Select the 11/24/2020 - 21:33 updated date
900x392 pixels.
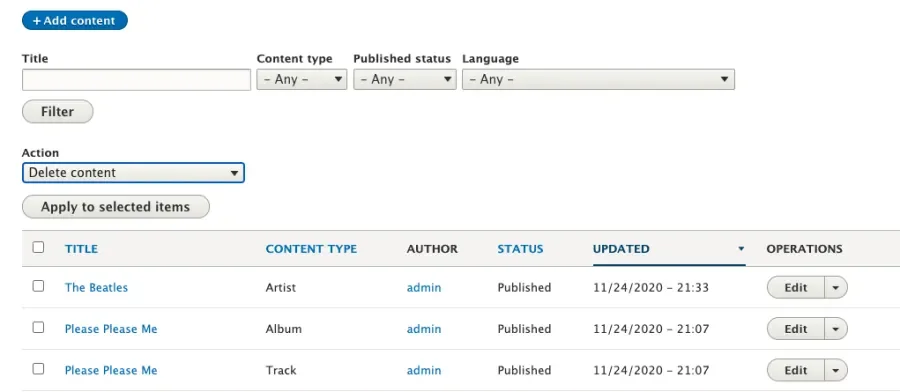point(651,288)
